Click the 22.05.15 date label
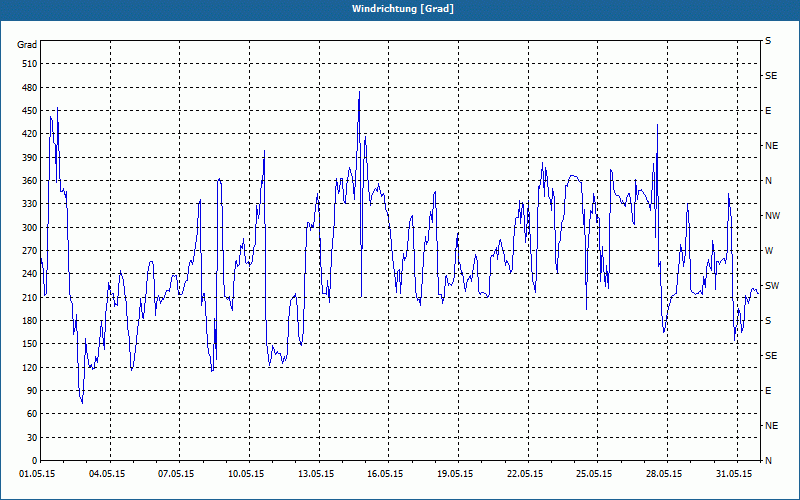The image size is (800, 500). pos(525,474)
